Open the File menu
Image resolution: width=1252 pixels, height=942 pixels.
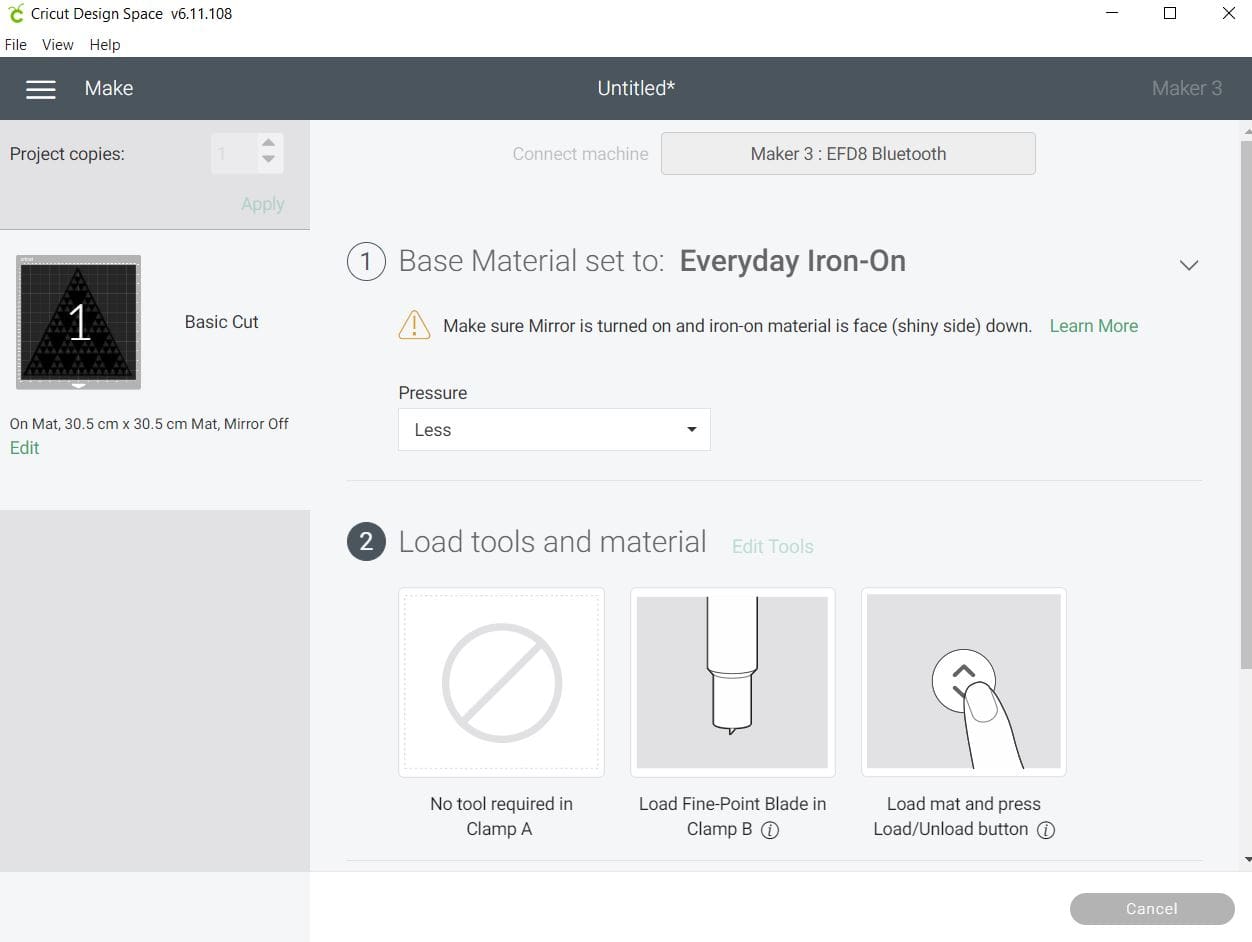[x=16, y=45]
